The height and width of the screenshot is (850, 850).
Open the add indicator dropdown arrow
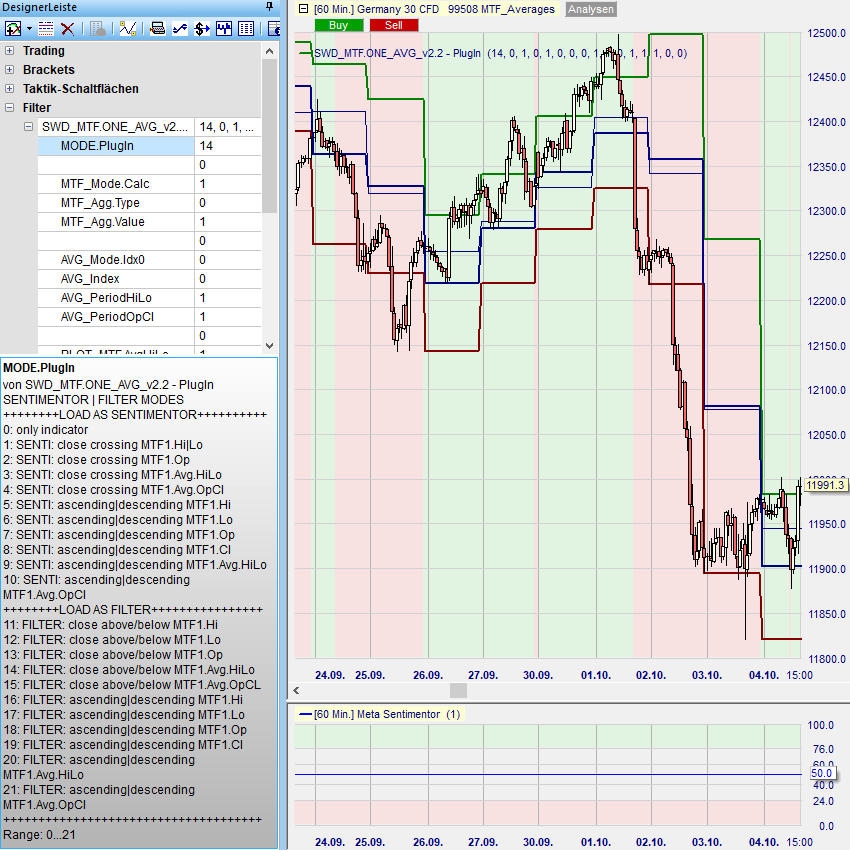point(29,28)
